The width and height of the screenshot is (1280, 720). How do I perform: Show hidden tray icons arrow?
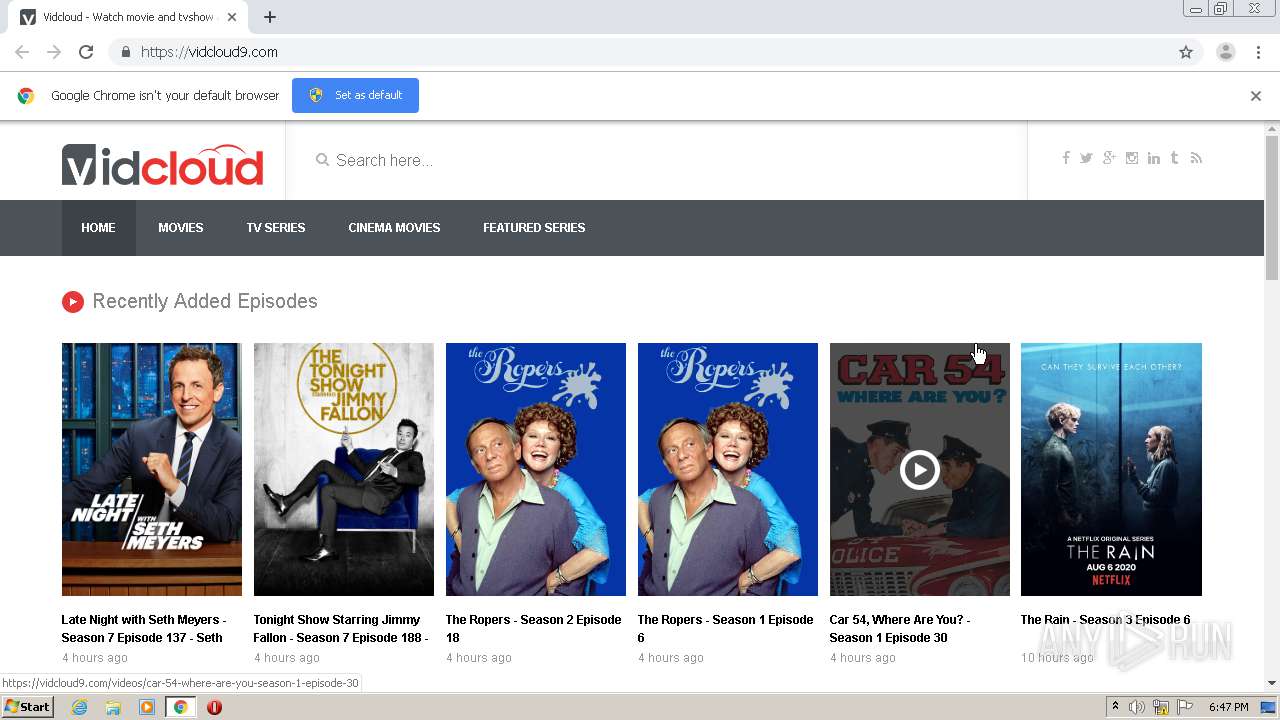[1115, 707]
